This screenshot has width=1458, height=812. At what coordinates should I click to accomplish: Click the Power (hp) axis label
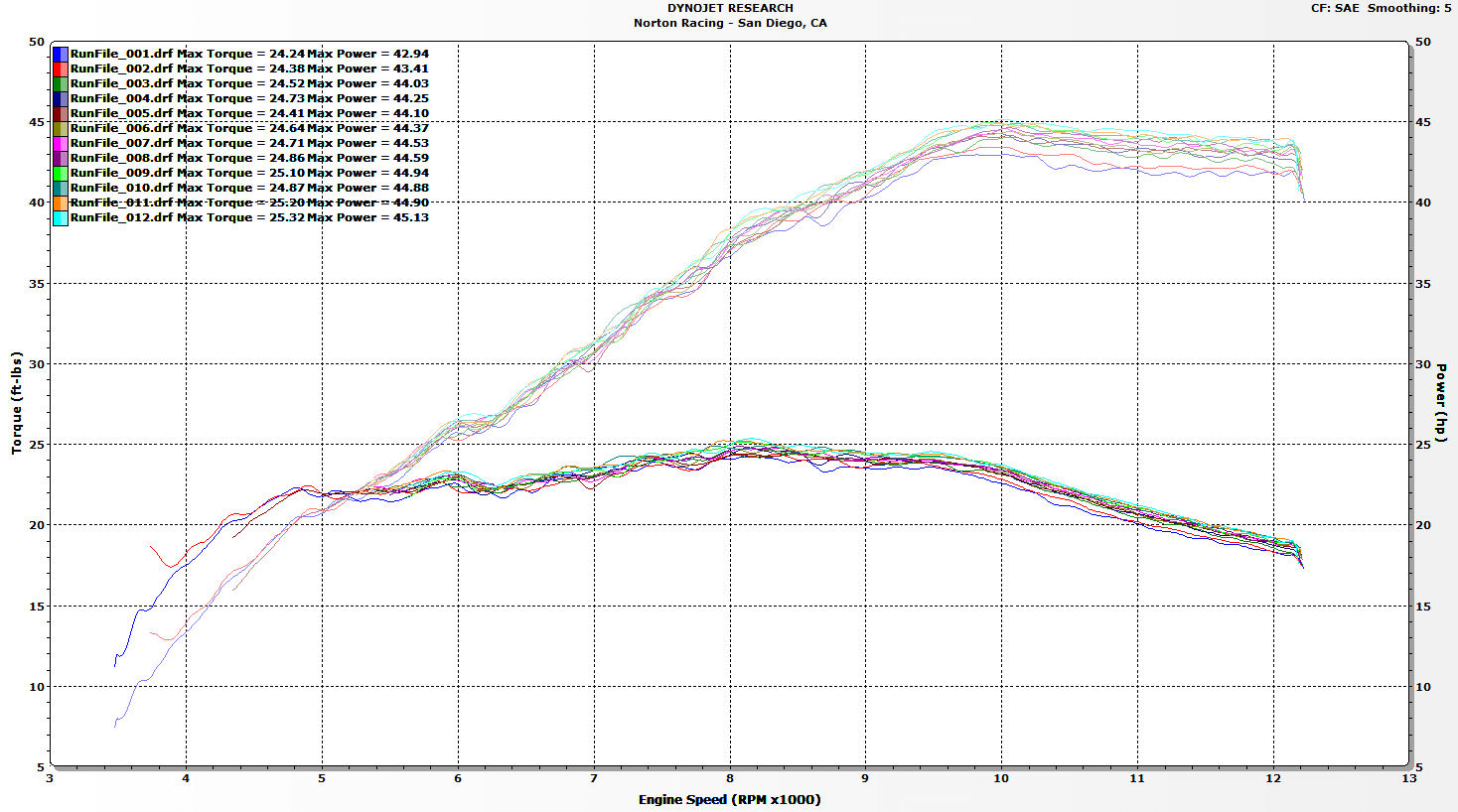coord(1440,403)
